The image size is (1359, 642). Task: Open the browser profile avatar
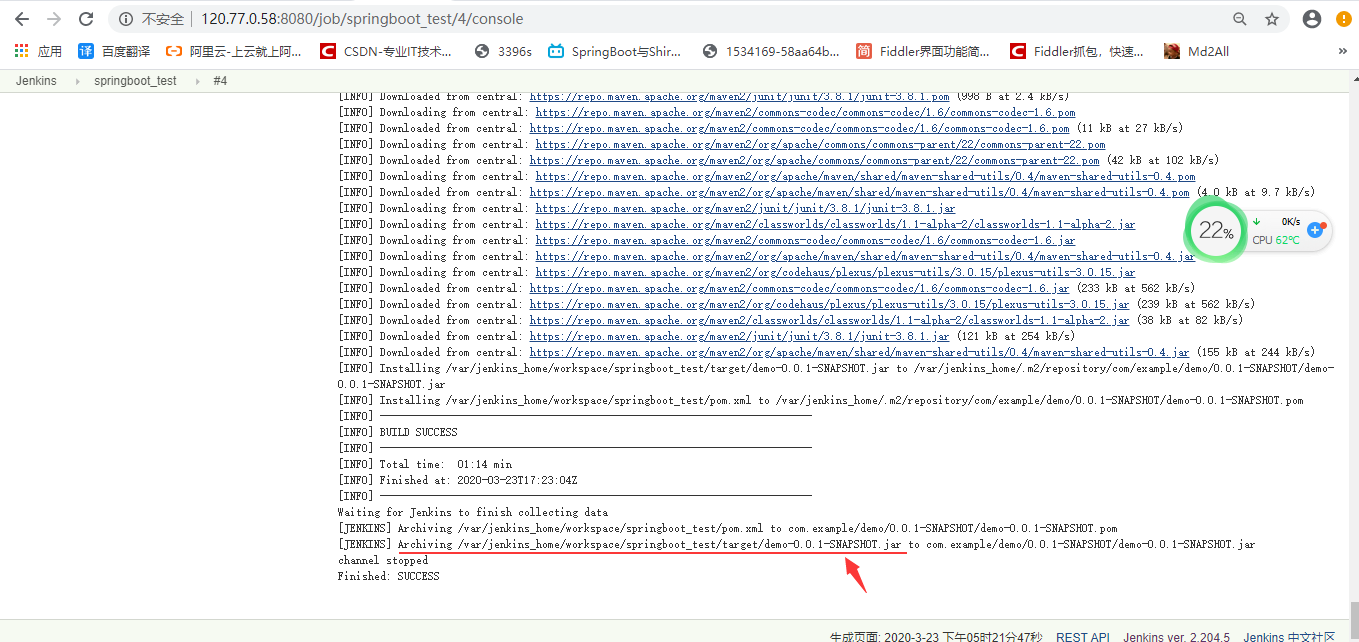tap(1312, 19)
